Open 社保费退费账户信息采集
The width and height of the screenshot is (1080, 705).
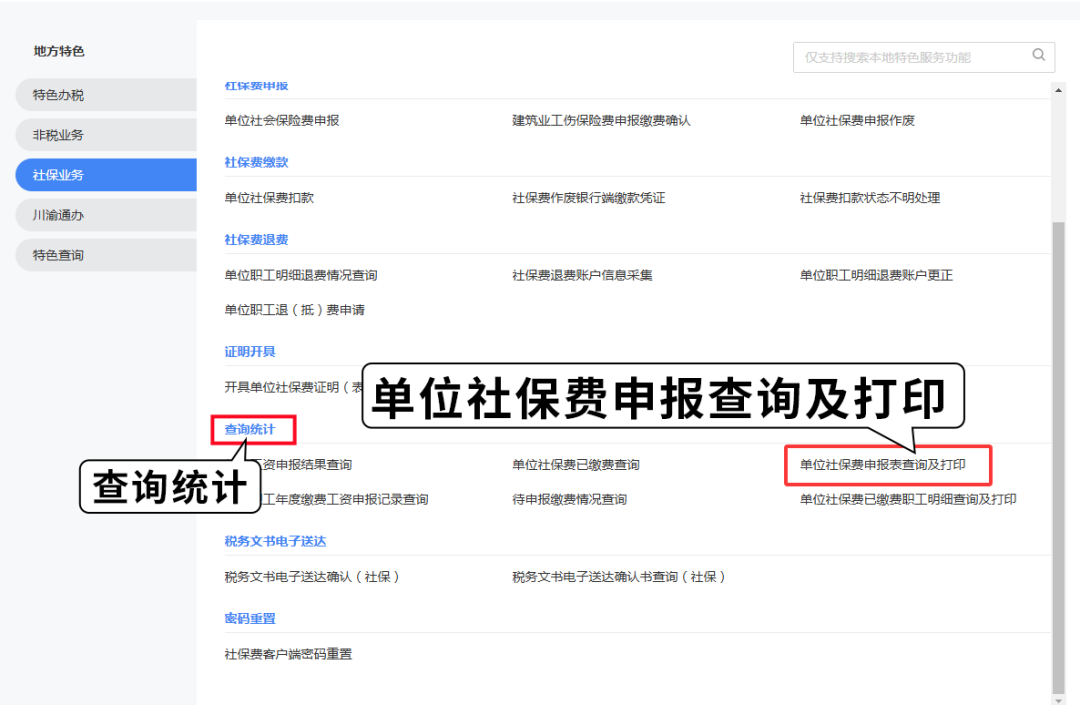[582, 275]
